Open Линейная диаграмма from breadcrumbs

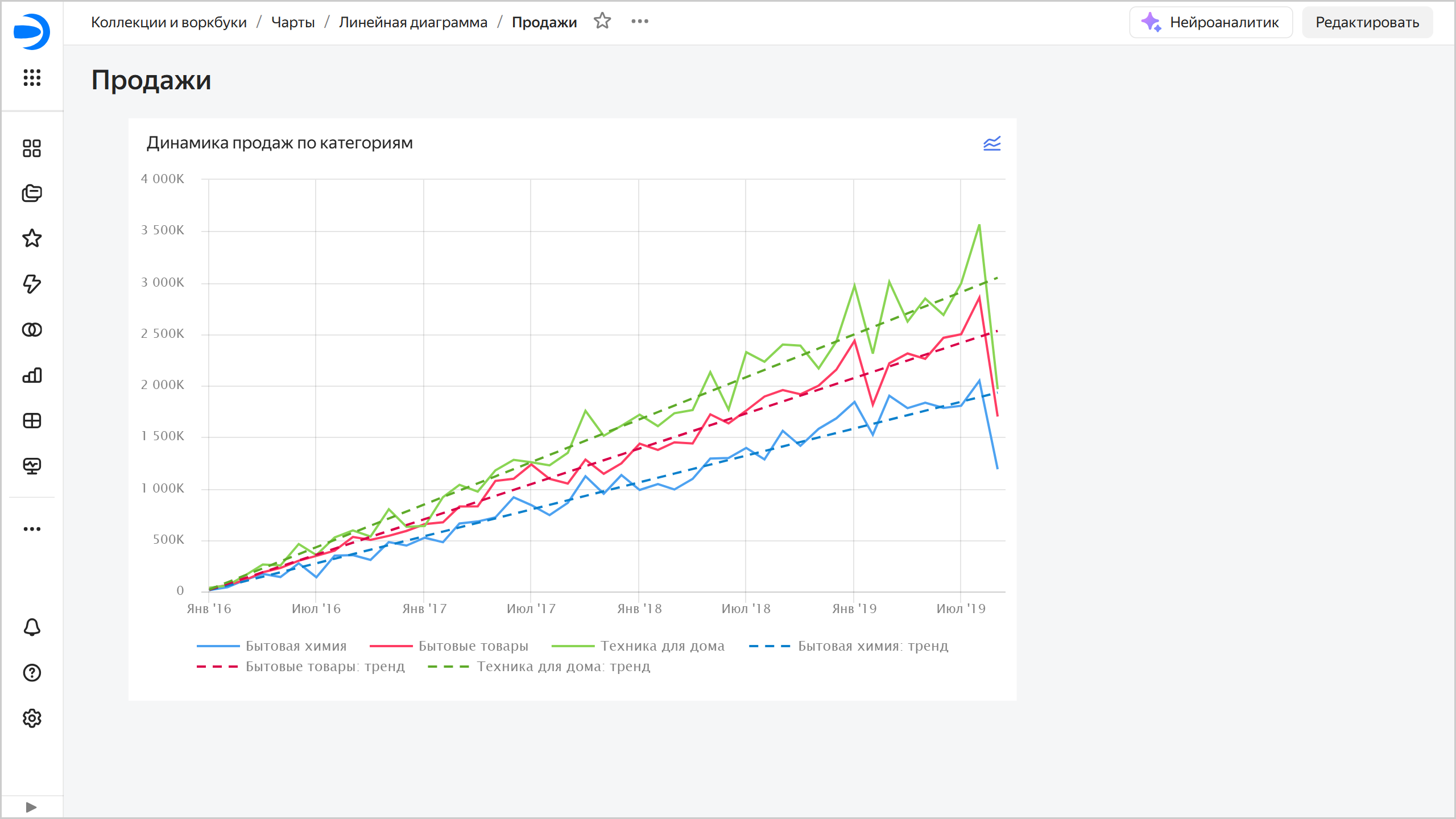click(x=413, y=22)
